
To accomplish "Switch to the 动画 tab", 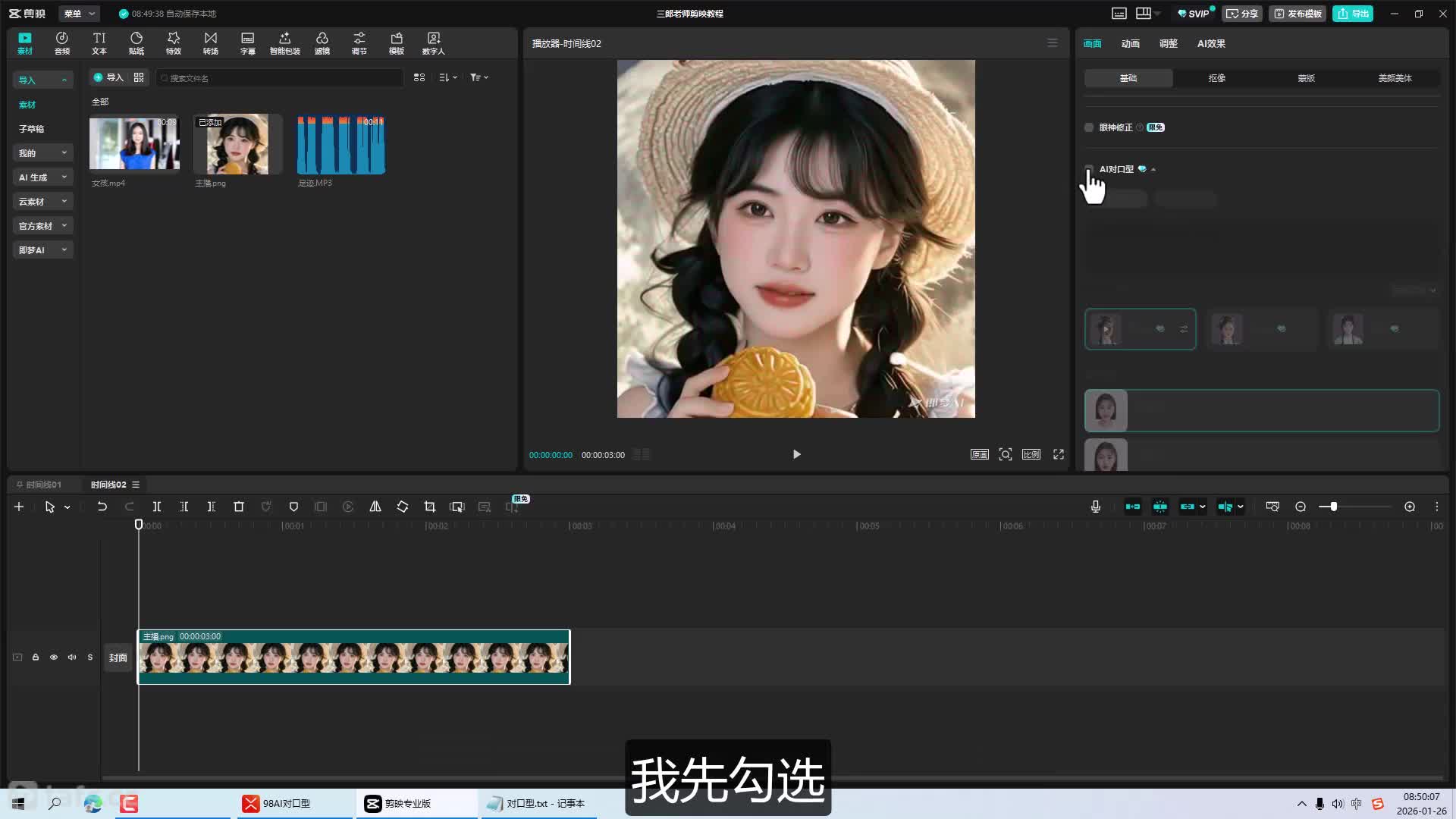I will pyautogui.click(x=1130, y=44).
